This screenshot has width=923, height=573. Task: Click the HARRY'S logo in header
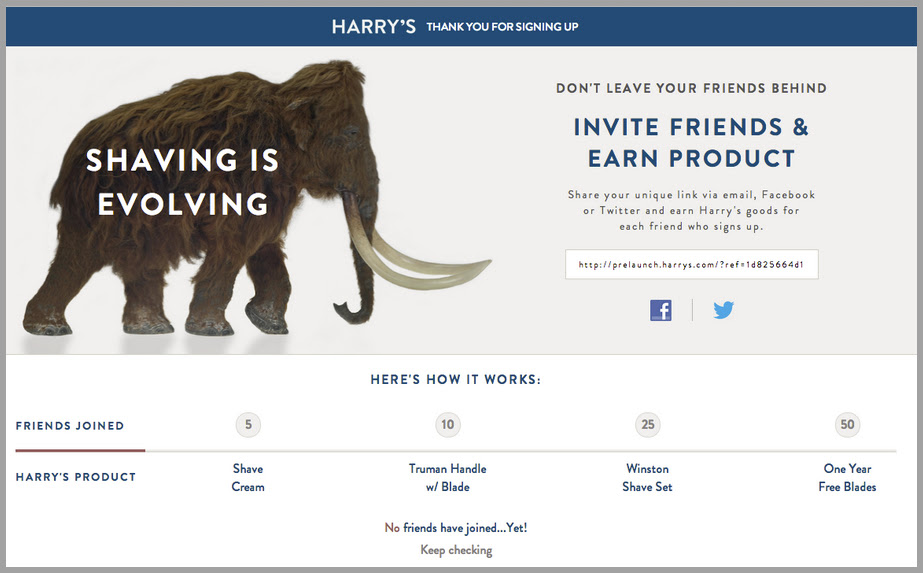373,27
